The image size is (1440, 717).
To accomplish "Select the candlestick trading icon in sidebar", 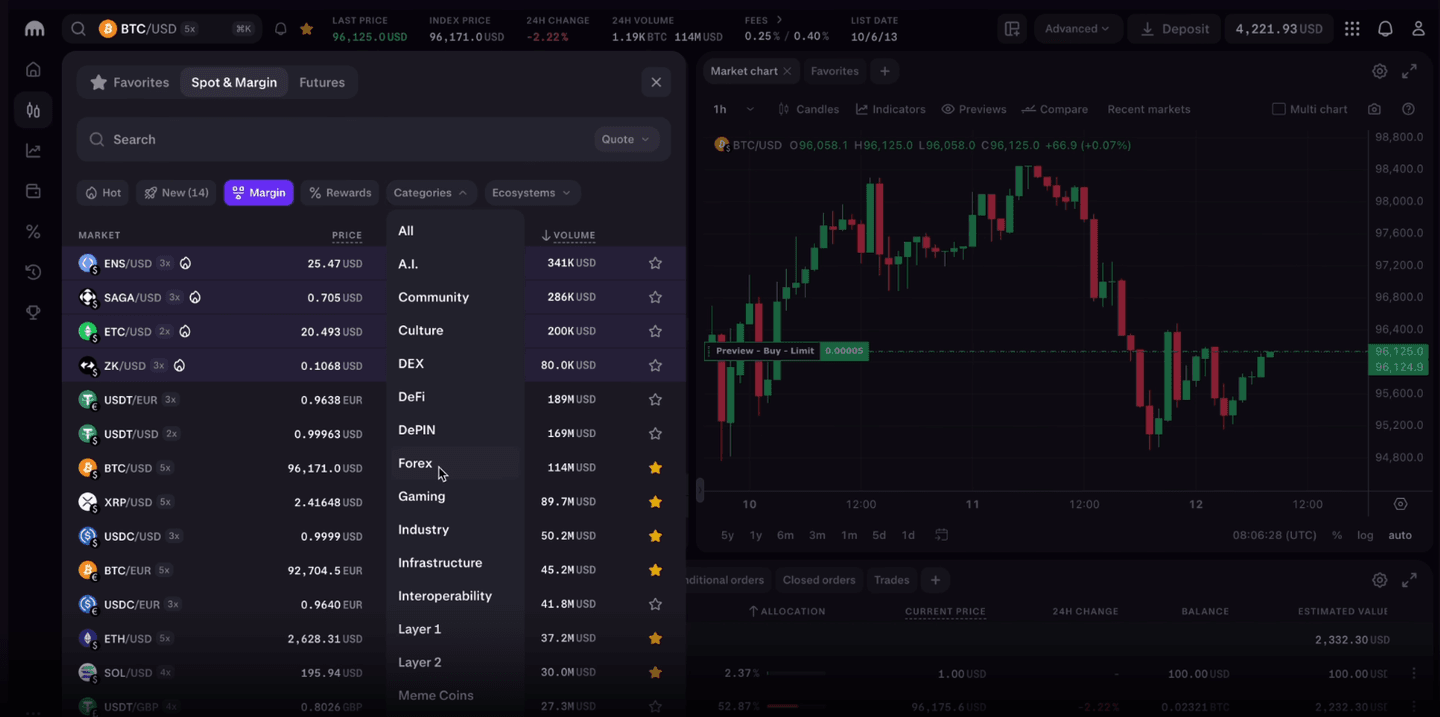I will click(x=33, y=109).
